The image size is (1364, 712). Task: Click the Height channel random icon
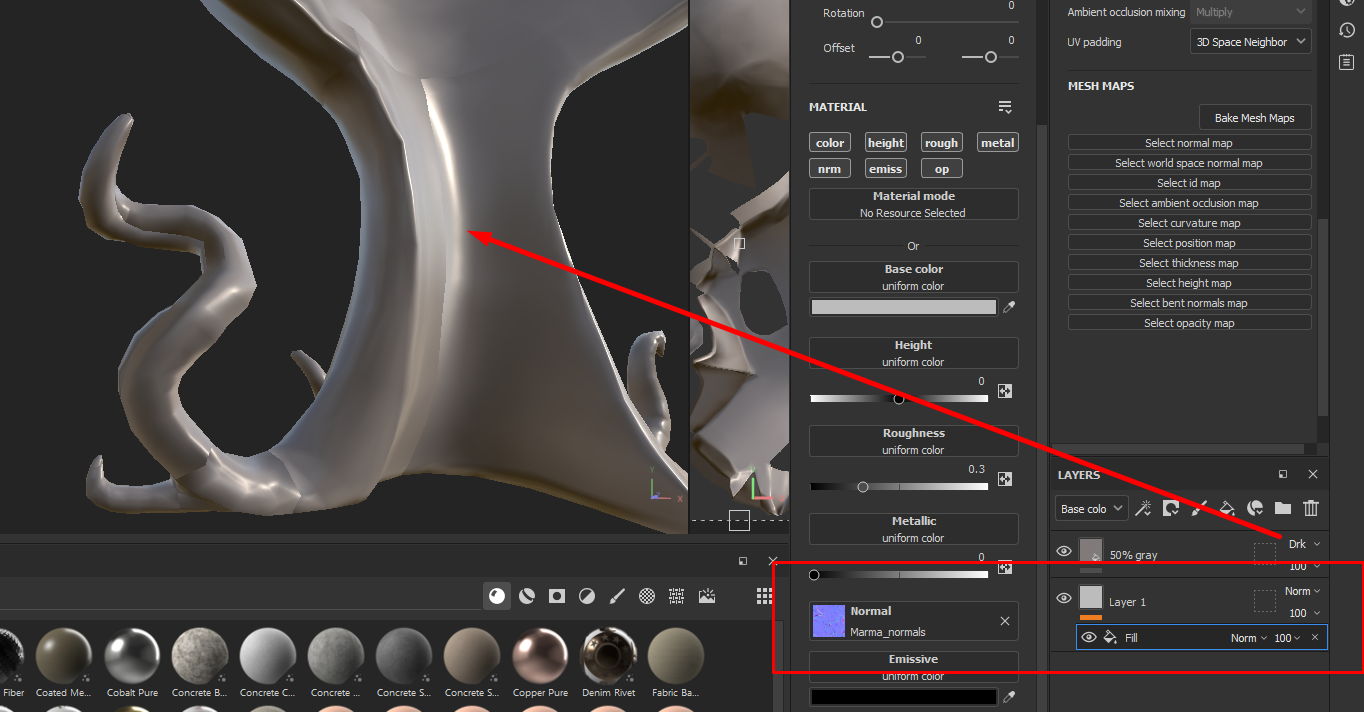coord(1005,391)
